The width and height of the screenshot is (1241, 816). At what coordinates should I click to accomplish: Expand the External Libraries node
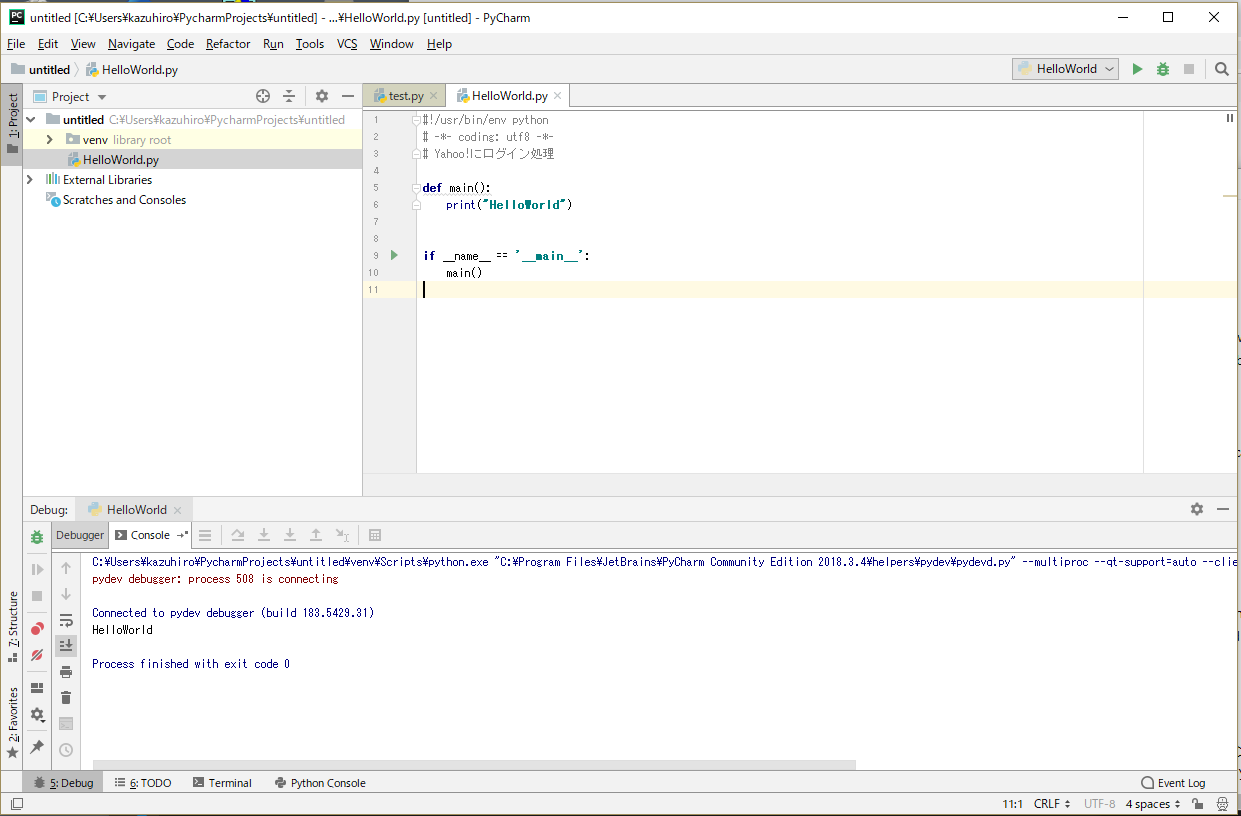point(30,180)
